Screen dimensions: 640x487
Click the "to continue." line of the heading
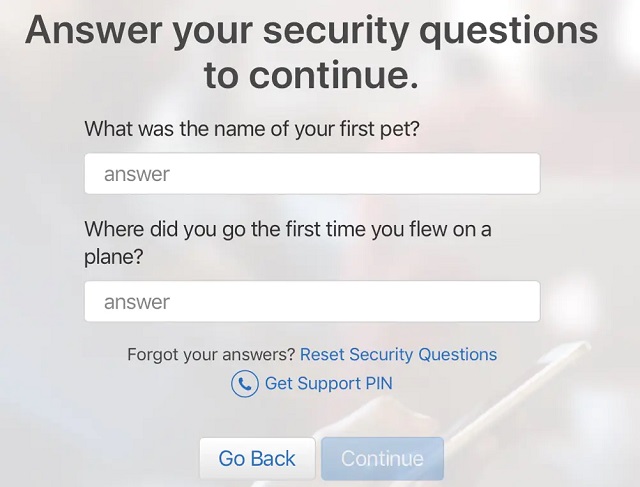[311, 75]
